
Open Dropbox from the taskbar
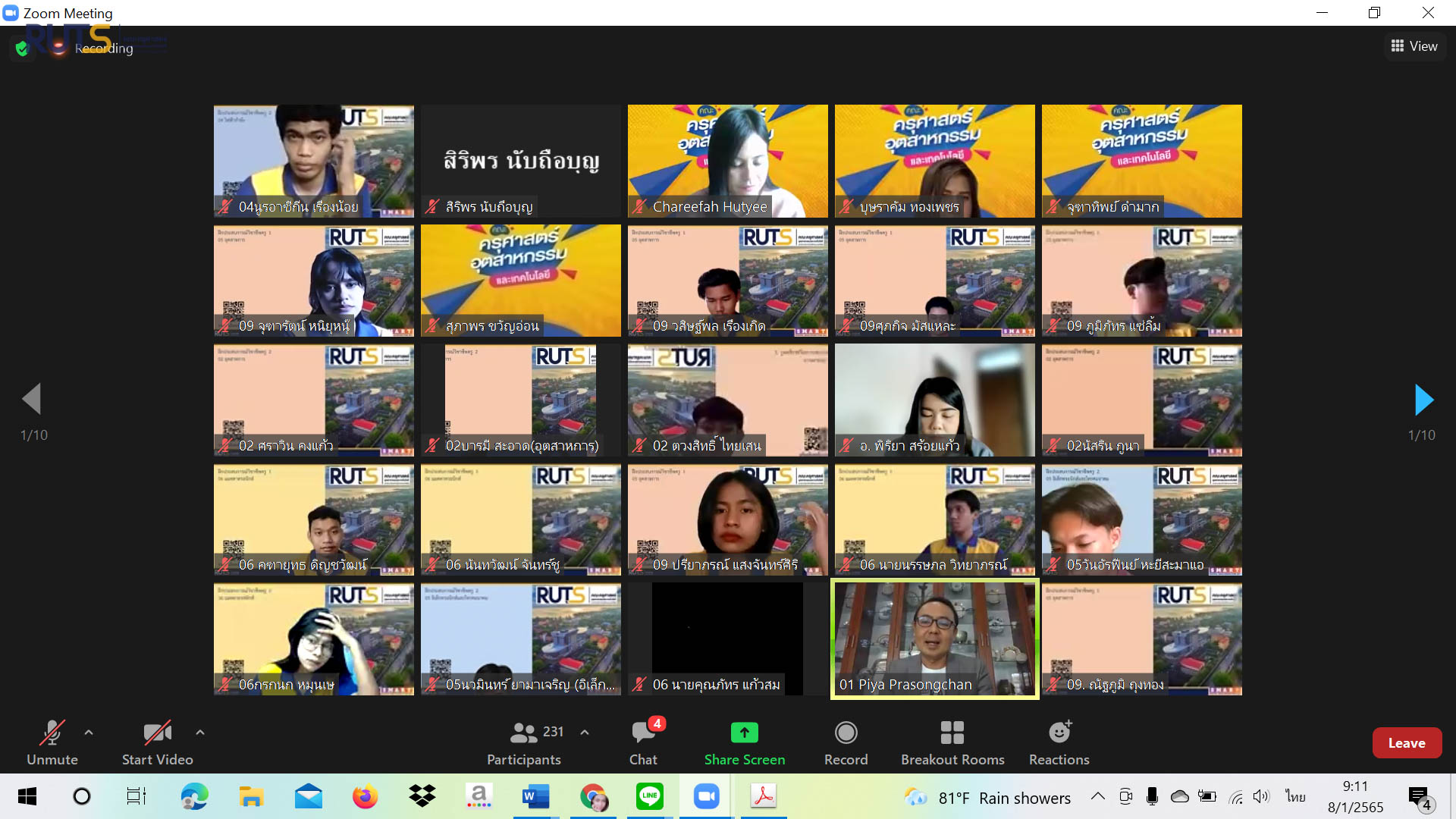point(422,796)
